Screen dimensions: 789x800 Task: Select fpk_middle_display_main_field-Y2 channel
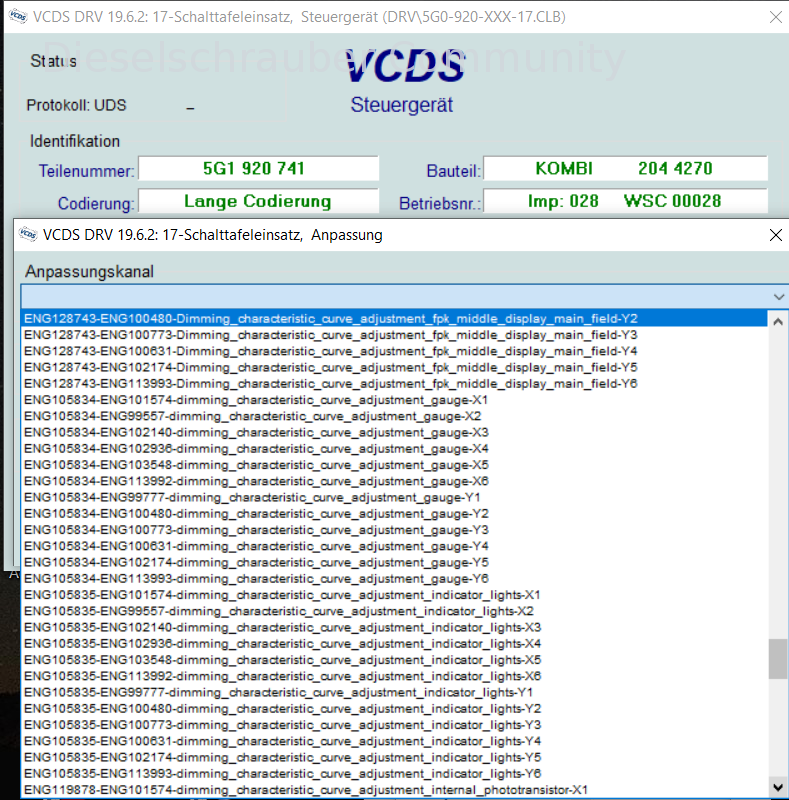tap(394, 318)
